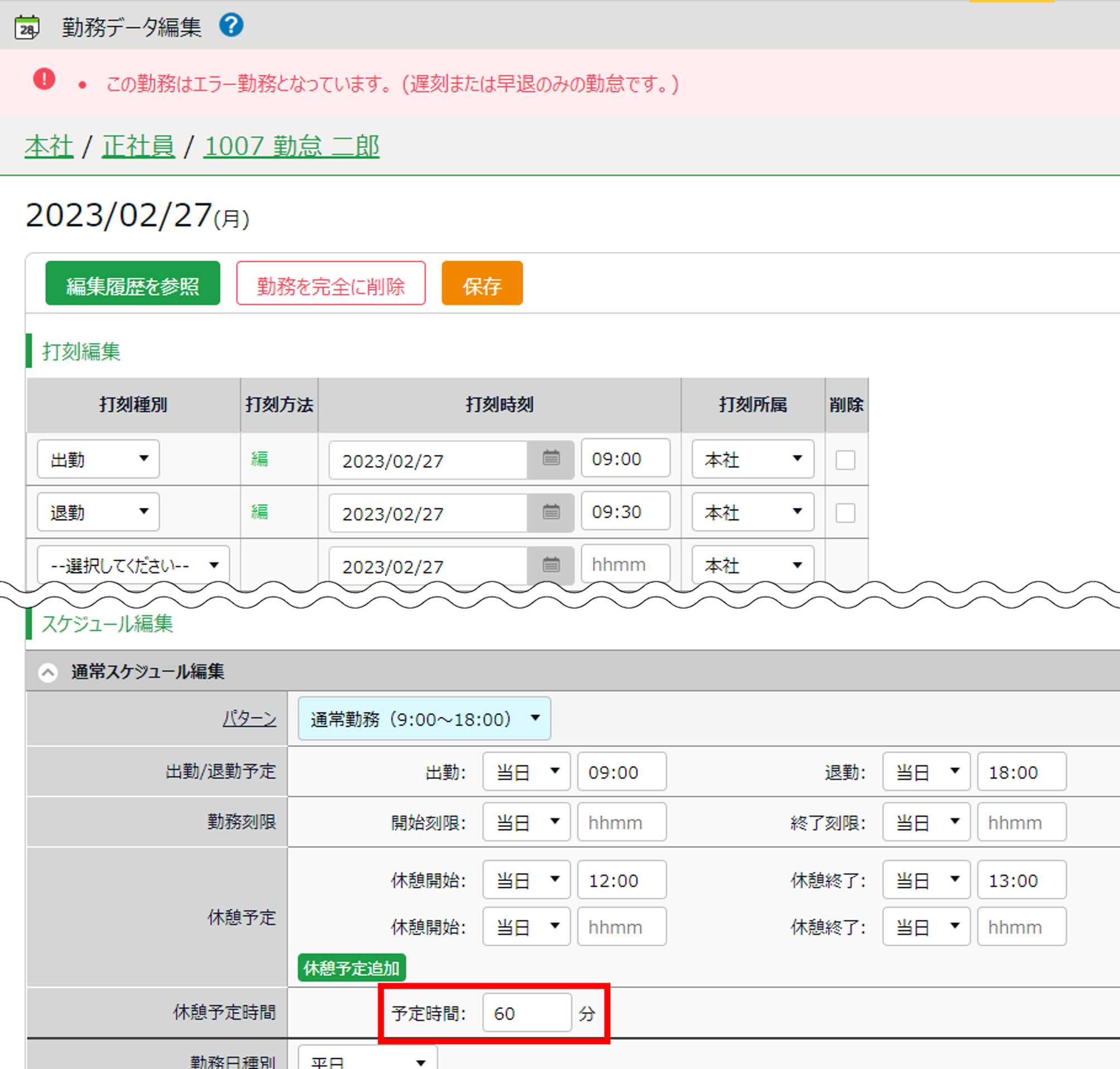Screen dimensions: 1120x1069
Task: Click the date heading 2023/02/27(月)
Action: (137, 216)
